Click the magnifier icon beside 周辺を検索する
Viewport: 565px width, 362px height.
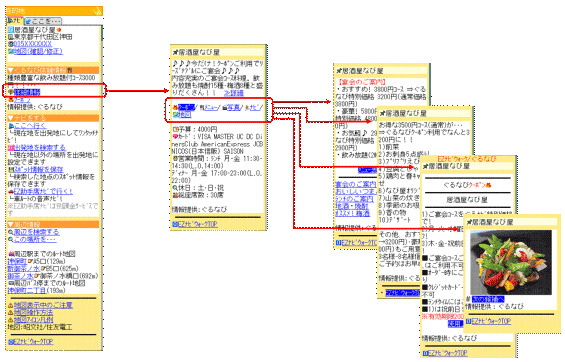click(x=10, y=232)
